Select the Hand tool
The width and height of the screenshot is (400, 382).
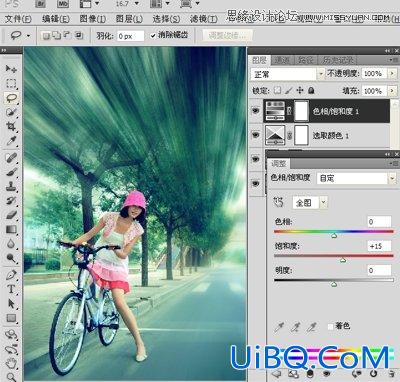(11, 362)
